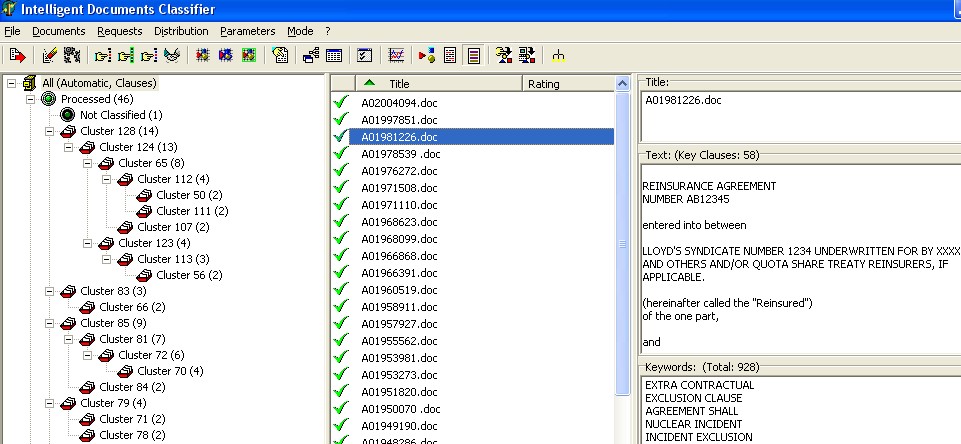Image resolution: width=961 pixels, height=444 pixels.
Task: Click the hierarchy tree view toolbar icon
Action: pyautogui.click(x=311, y=56)
